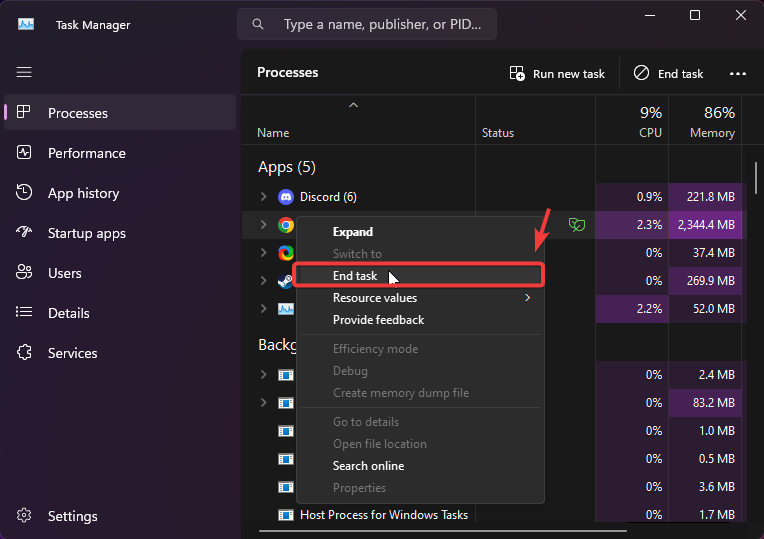Expand the Discord process group
This screenshot has height=539, width=764.
264,197
